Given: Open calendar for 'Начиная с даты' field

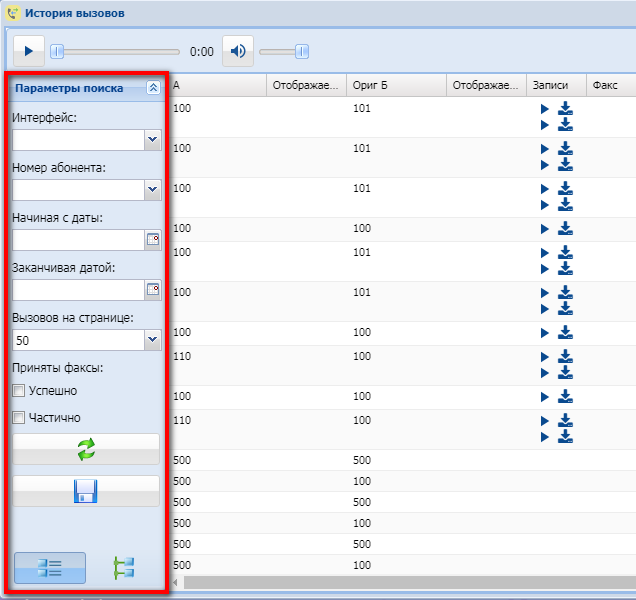Looking at the screenshot, I should [x=153, y=240].
